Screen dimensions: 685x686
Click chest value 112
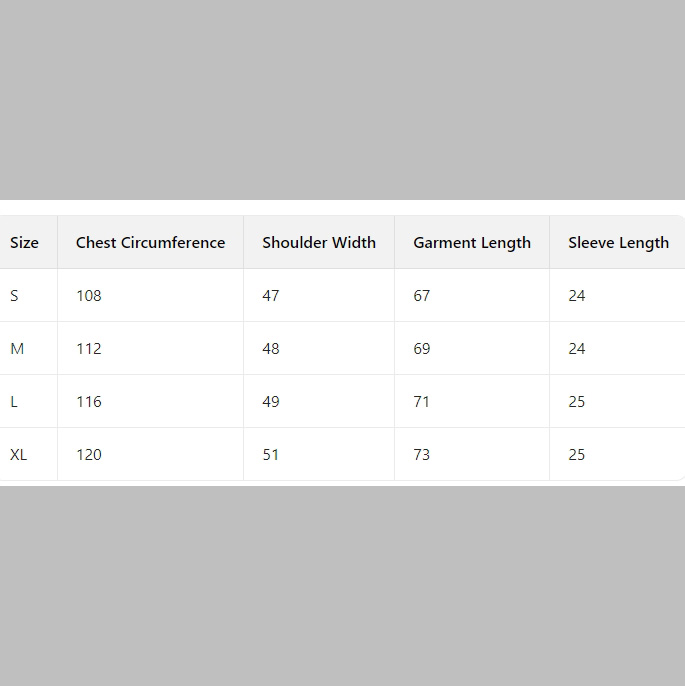(x=89, y=349)
